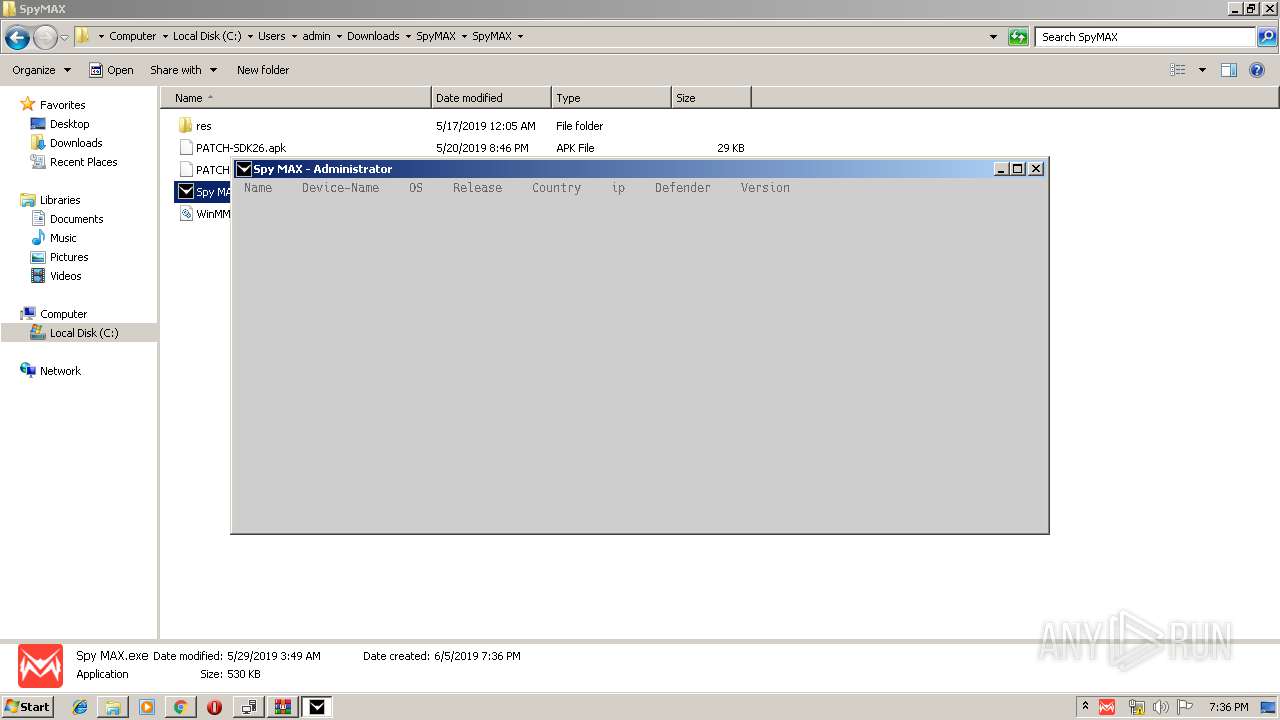This screenshot has width=1280, height=720.
Task: Click Device-Name column in Spy MAX
Action: (x=340, y=188)
